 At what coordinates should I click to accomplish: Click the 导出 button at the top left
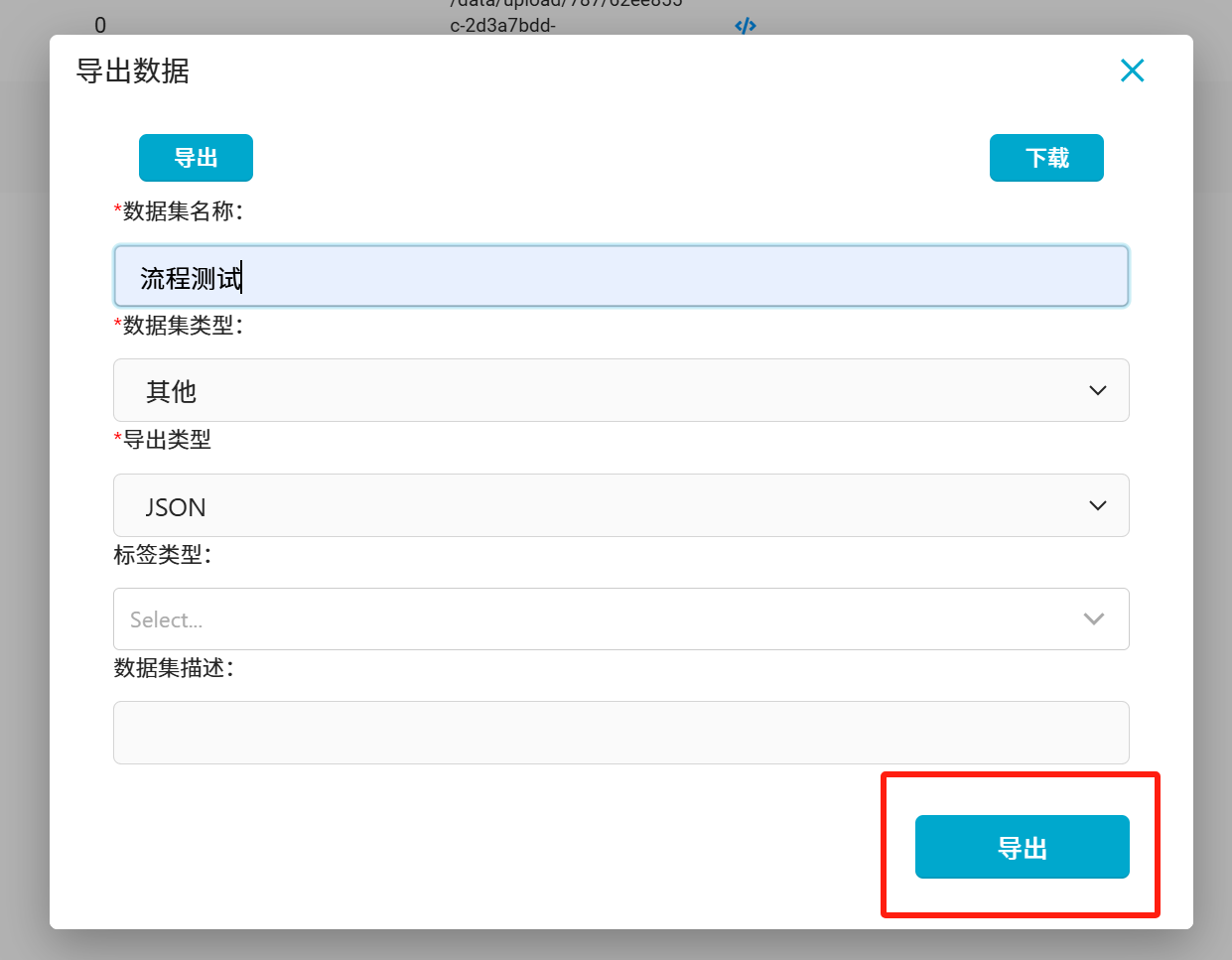[x=196, y=158]
